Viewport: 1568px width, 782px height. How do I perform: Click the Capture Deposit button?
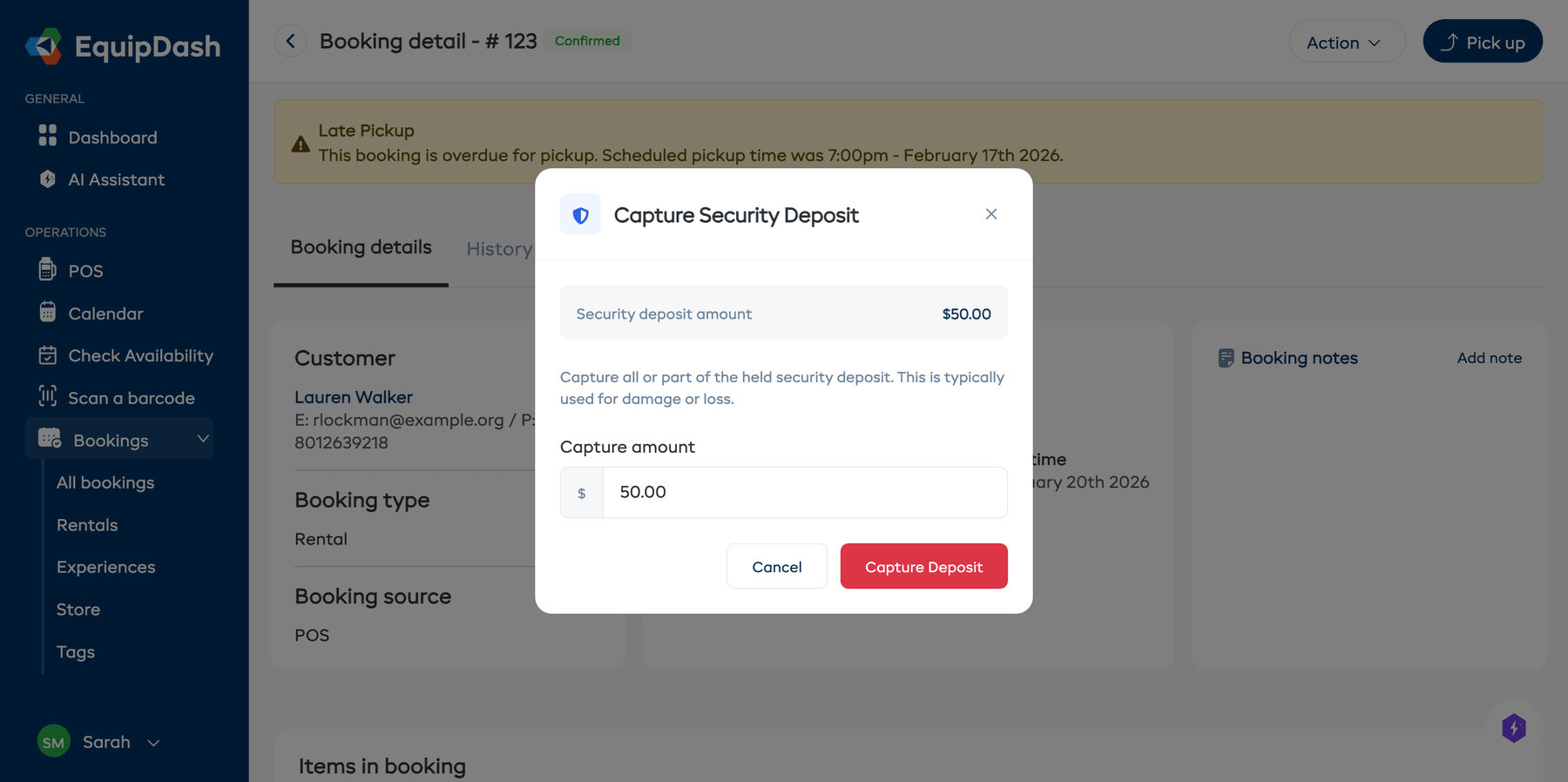coord(923,566)
